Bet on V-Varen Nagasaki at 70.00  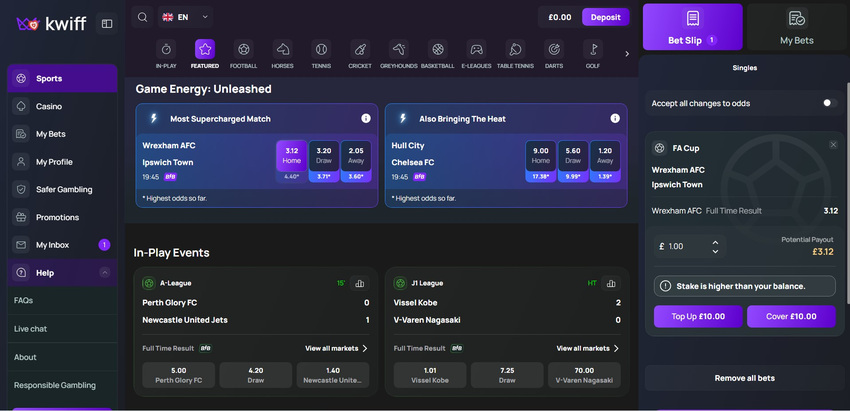(584, 375)
